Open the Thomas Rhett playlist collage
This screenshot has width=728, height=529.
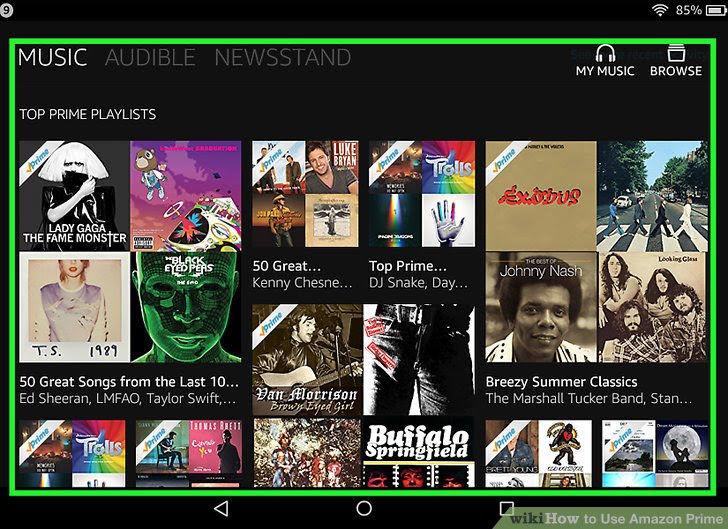click(188, 453)
